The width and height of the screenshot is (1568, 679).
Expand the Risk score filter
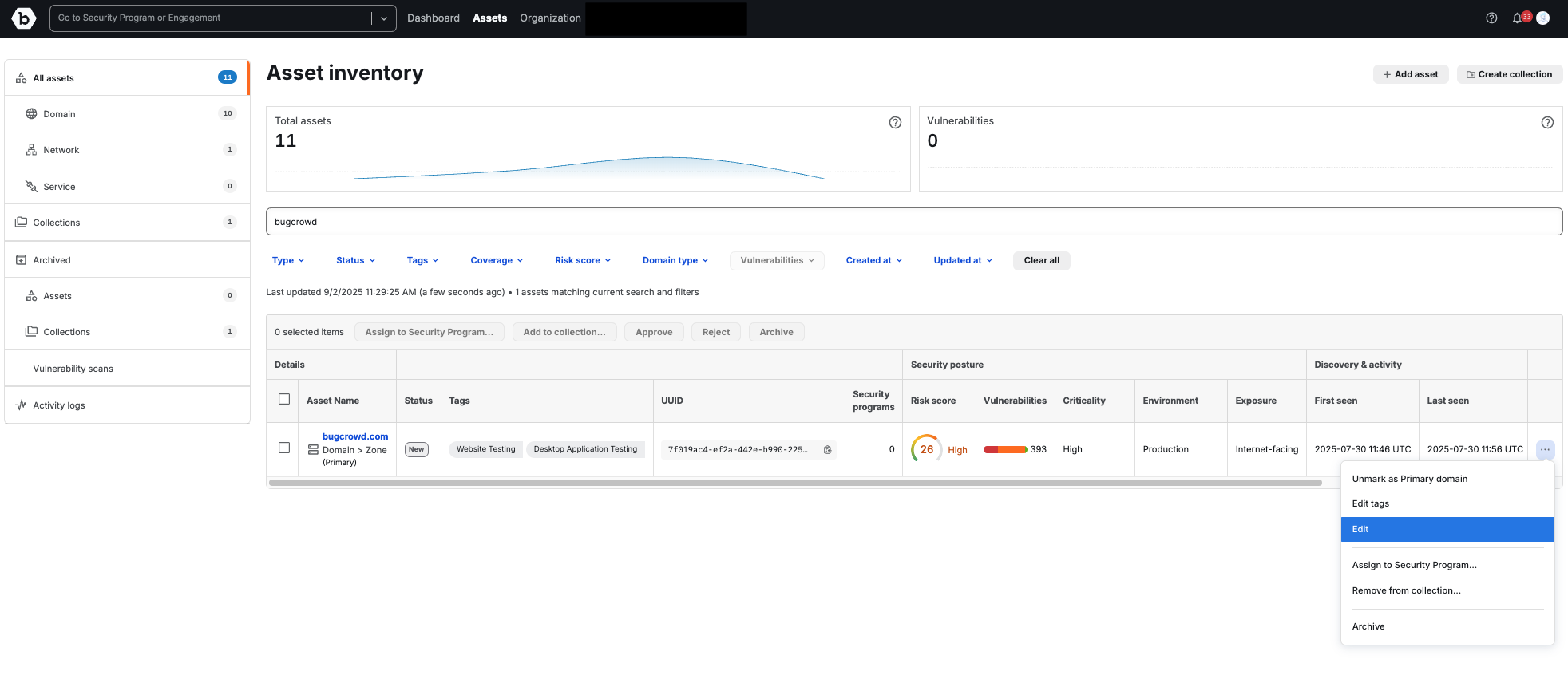click(x=583, y=260)
